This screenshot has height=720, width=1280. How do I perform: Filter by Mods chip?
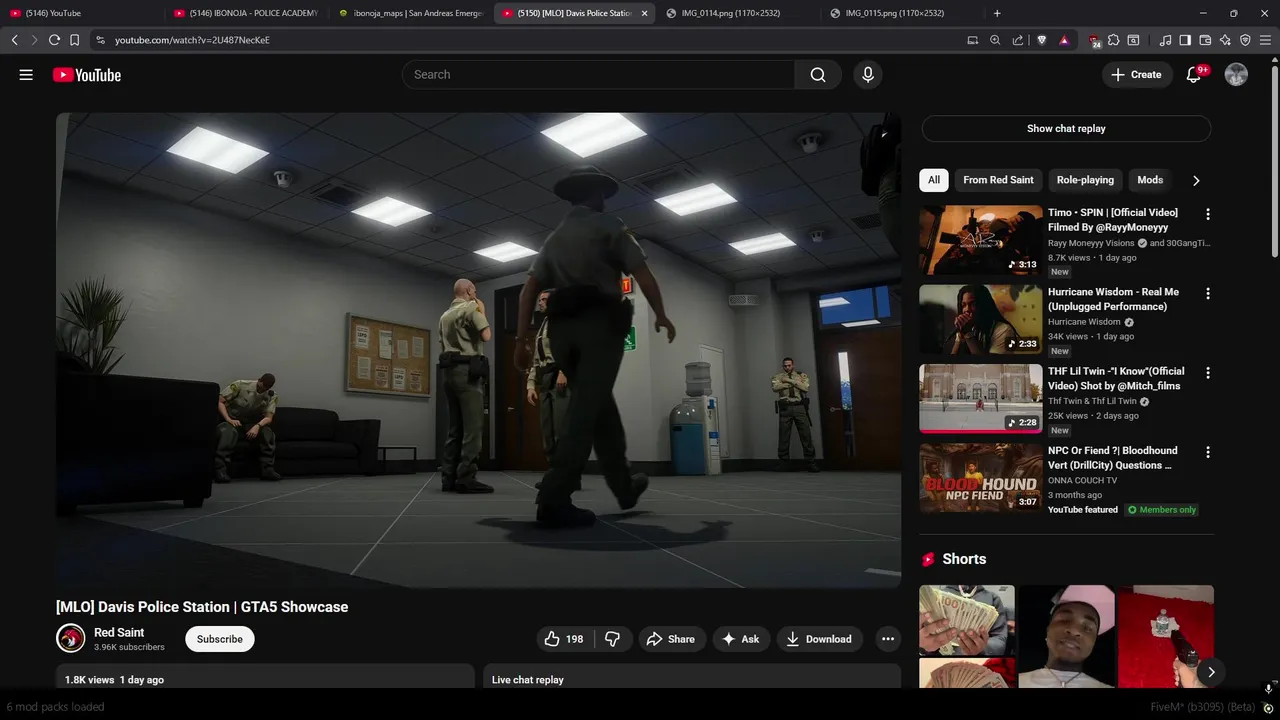1150,180
